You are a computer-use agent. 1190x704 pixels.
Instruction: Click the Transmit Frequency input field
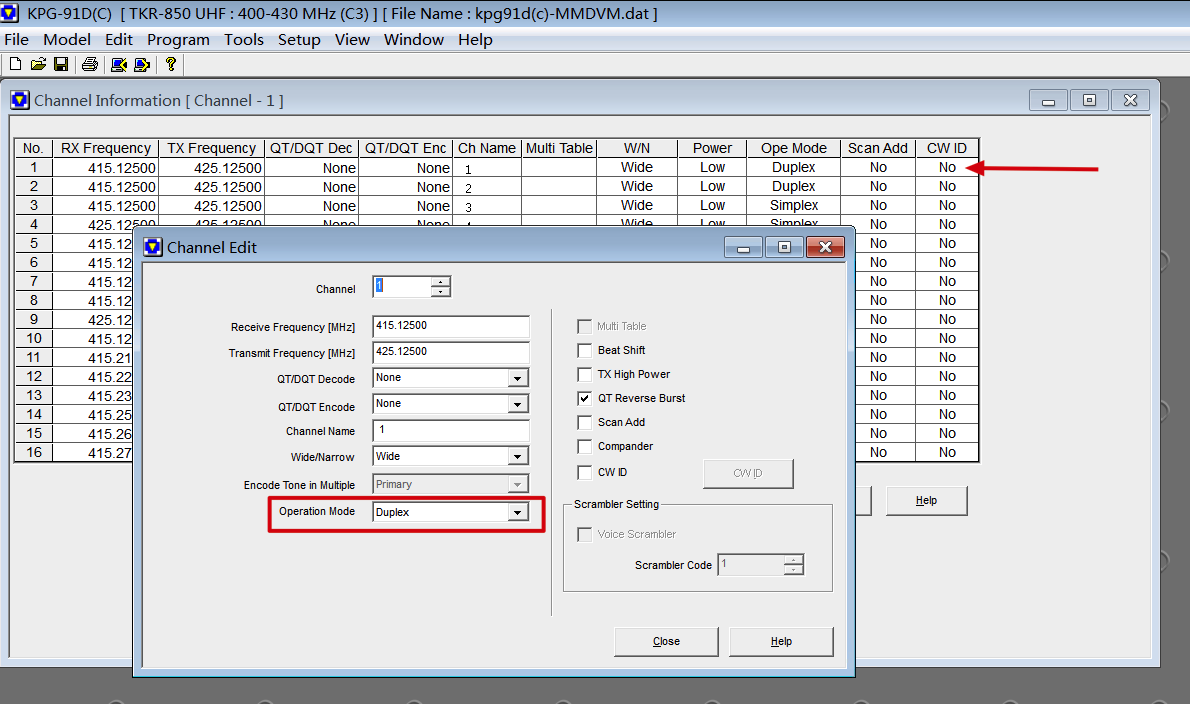[x=451, y=352]
